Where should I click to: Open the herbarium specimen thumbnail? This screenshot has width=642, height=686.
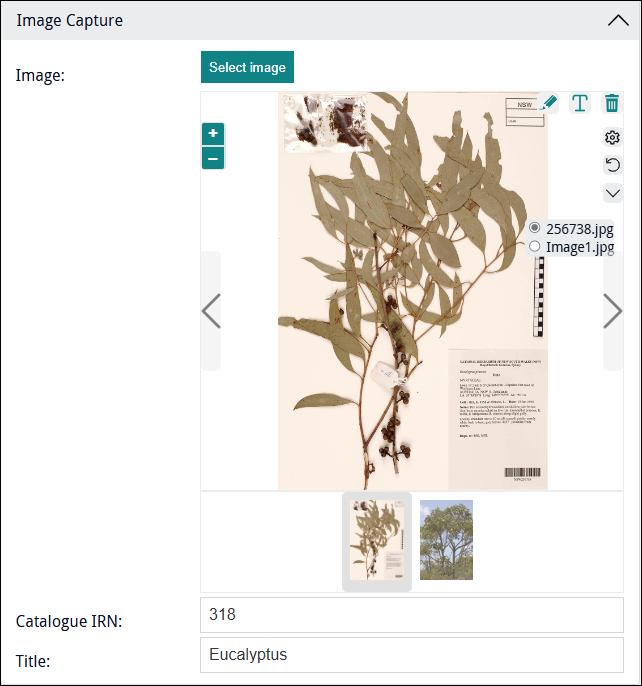pyautogui.click(x=377, y=540)
